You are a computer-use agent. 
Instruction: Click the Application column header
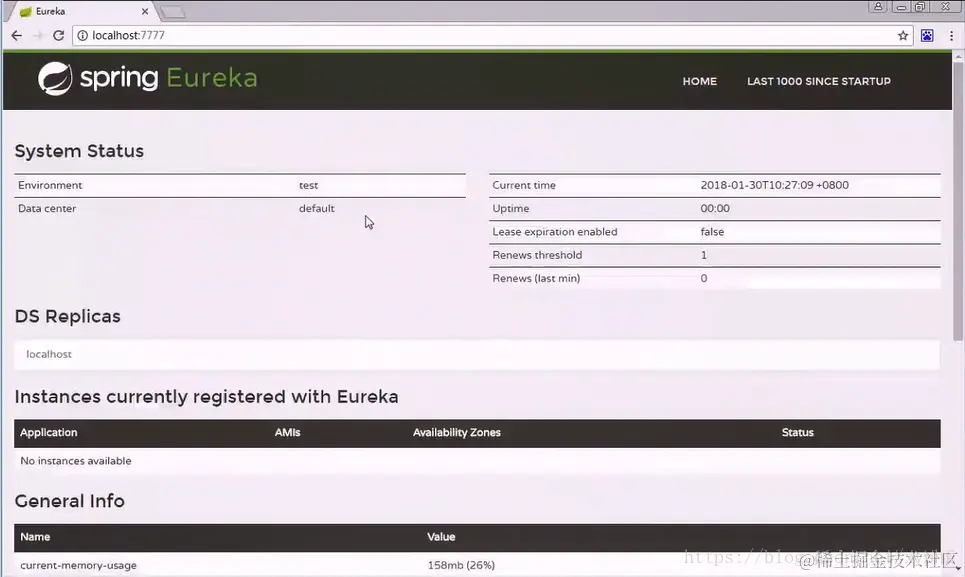click(49, 432)
